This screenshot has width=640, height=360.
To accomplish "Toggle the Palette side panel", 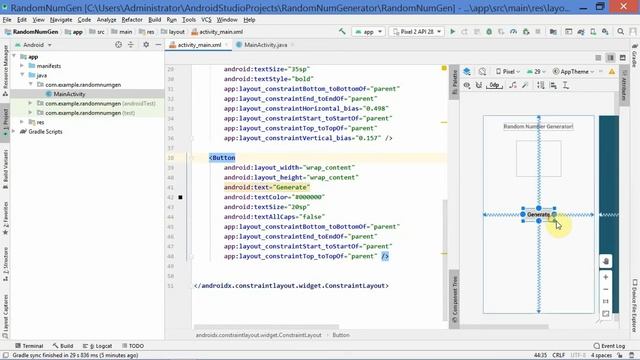I will (x=454, y=82).
